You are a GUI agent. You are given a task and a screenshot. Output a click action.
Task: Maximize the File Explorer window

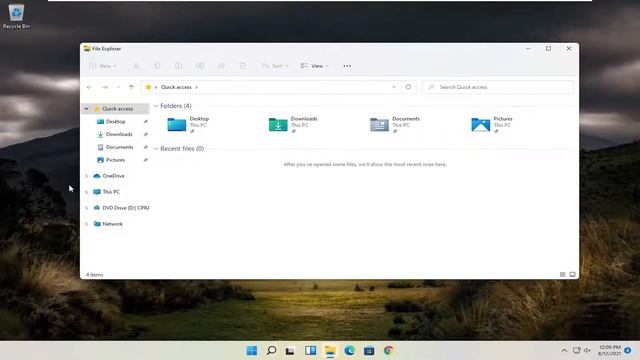click(x=548, y=49)
